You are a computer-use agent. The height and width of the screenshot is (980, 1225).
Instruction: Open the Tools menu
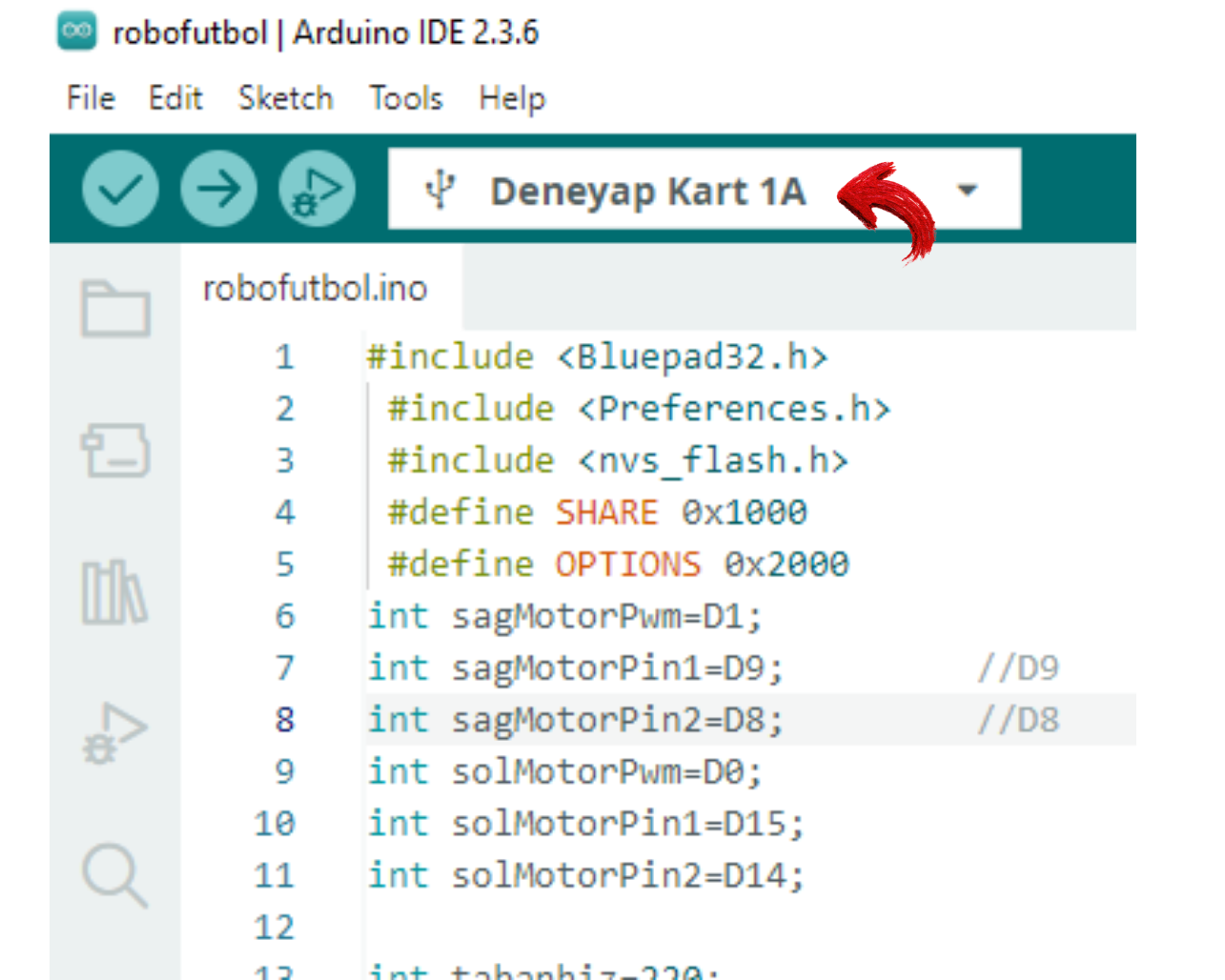pos(406,98)
